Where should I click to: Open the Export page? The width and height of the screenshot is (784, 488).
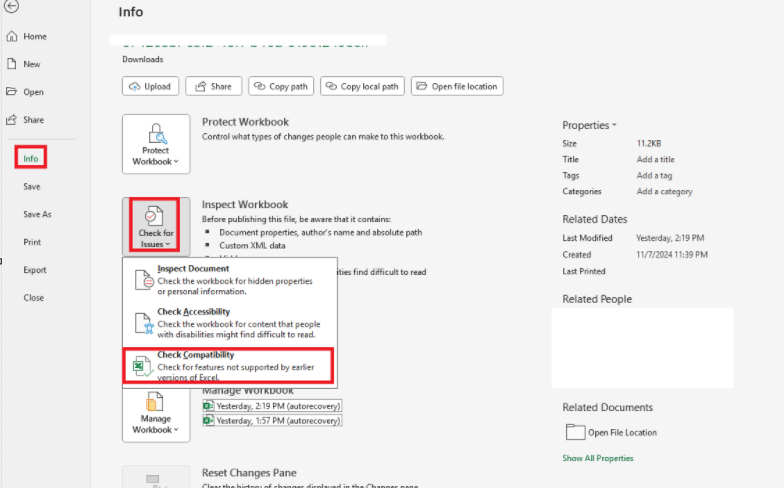(34, 270)
